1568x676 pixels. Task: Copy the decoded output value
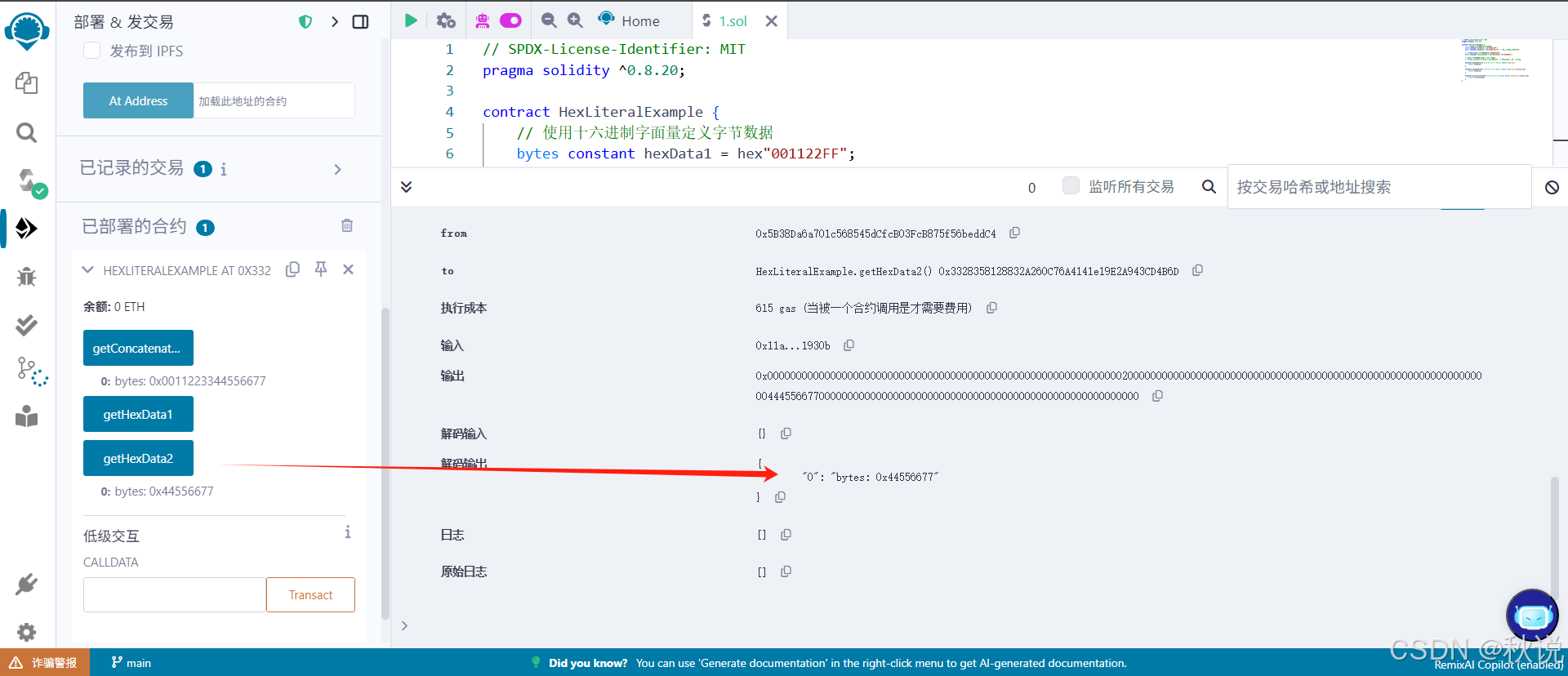click(780, 497)
